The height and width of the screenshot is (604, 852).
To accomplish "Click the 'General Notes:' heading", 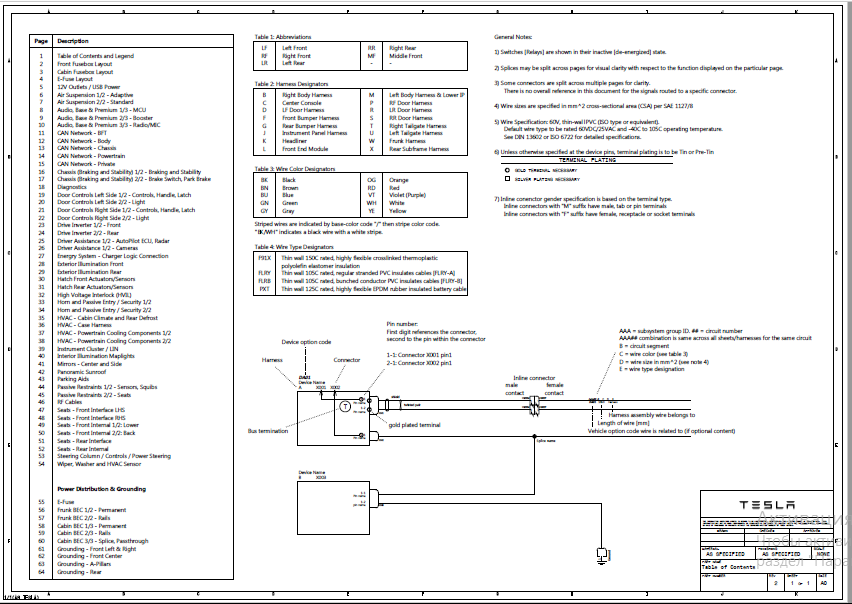I will coord(513,37).
